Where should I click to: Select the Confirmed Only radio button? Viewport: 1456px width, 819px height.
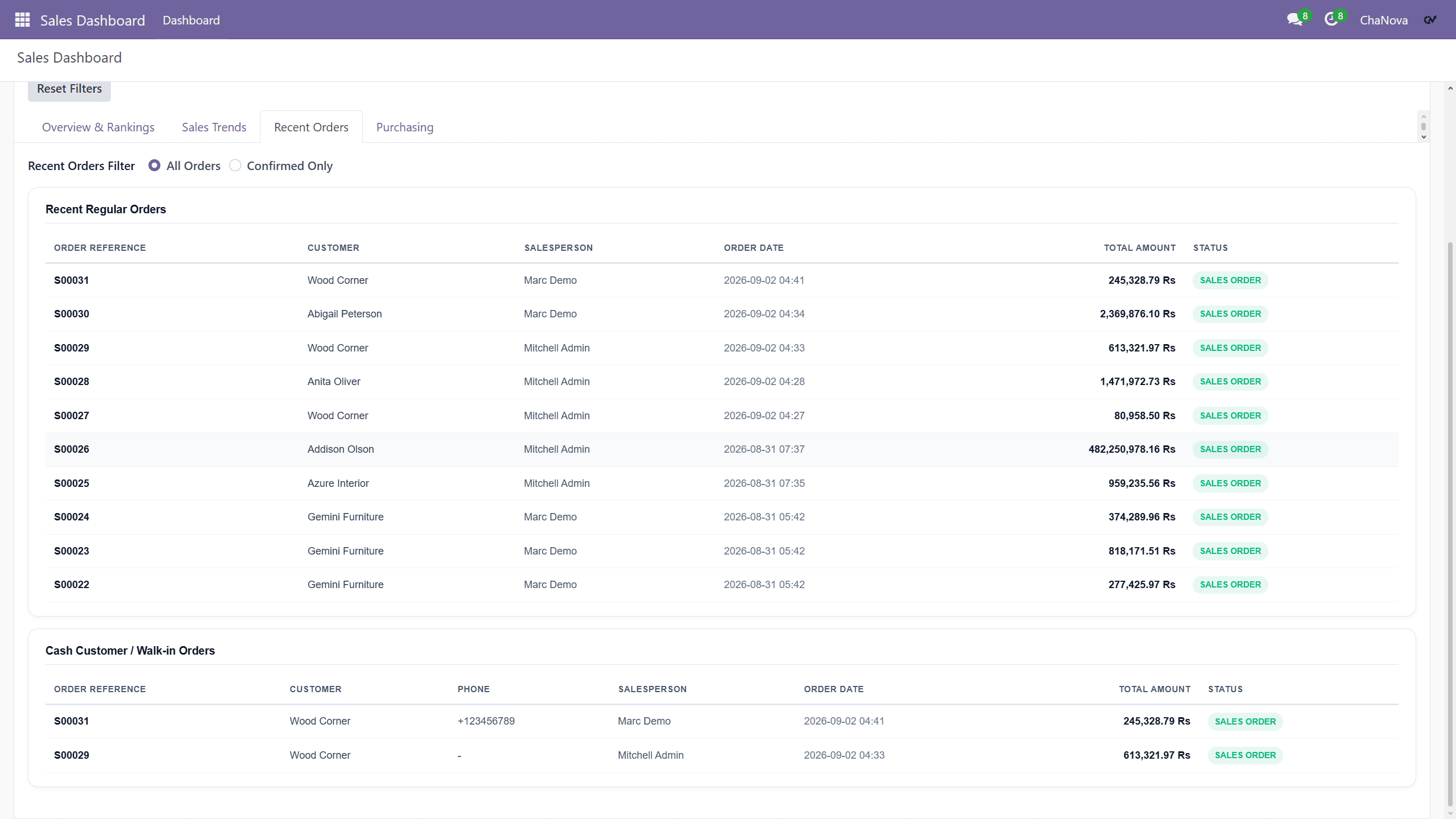235,166
